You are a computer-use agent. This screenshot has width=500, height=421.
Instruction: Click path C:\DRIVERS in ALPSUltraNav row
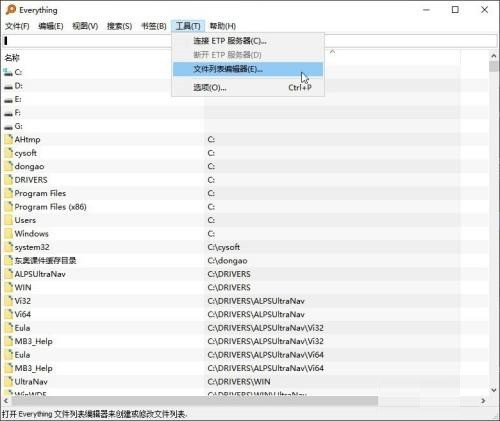[229, 274]
